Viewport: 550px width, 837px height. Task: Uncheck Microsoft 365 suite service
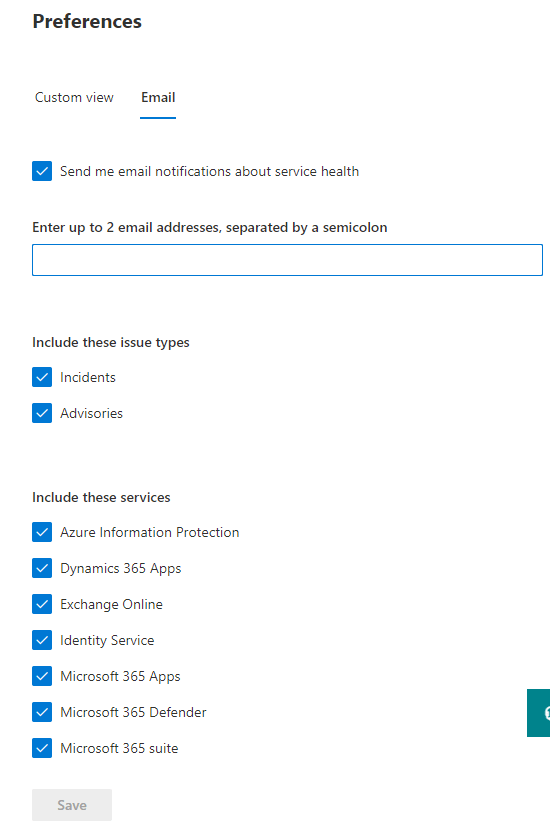pyautogui.click(x=42, y=748)
